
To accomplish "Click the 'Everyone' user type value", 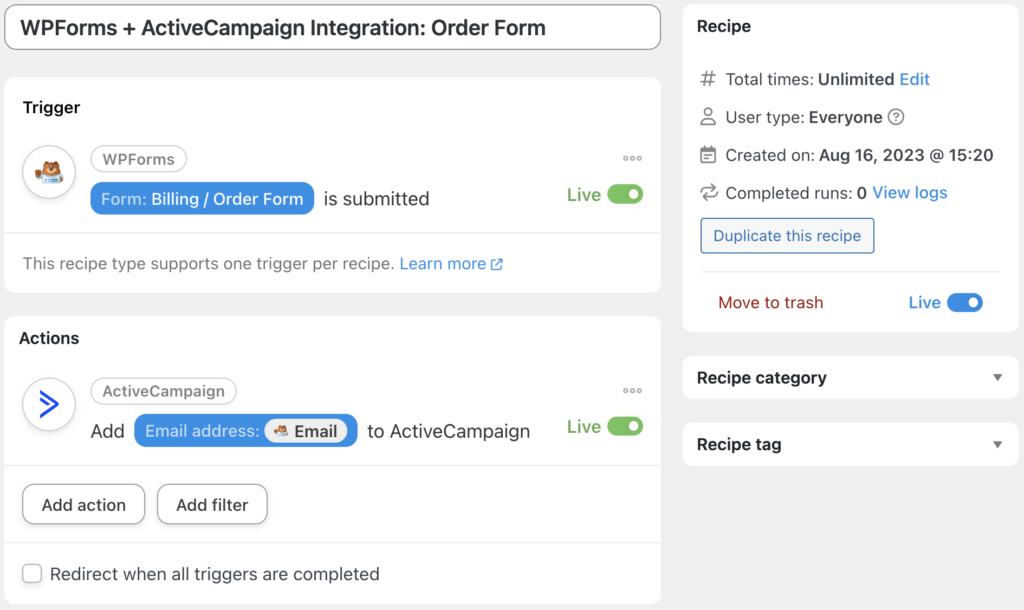I will coord(846,117).
